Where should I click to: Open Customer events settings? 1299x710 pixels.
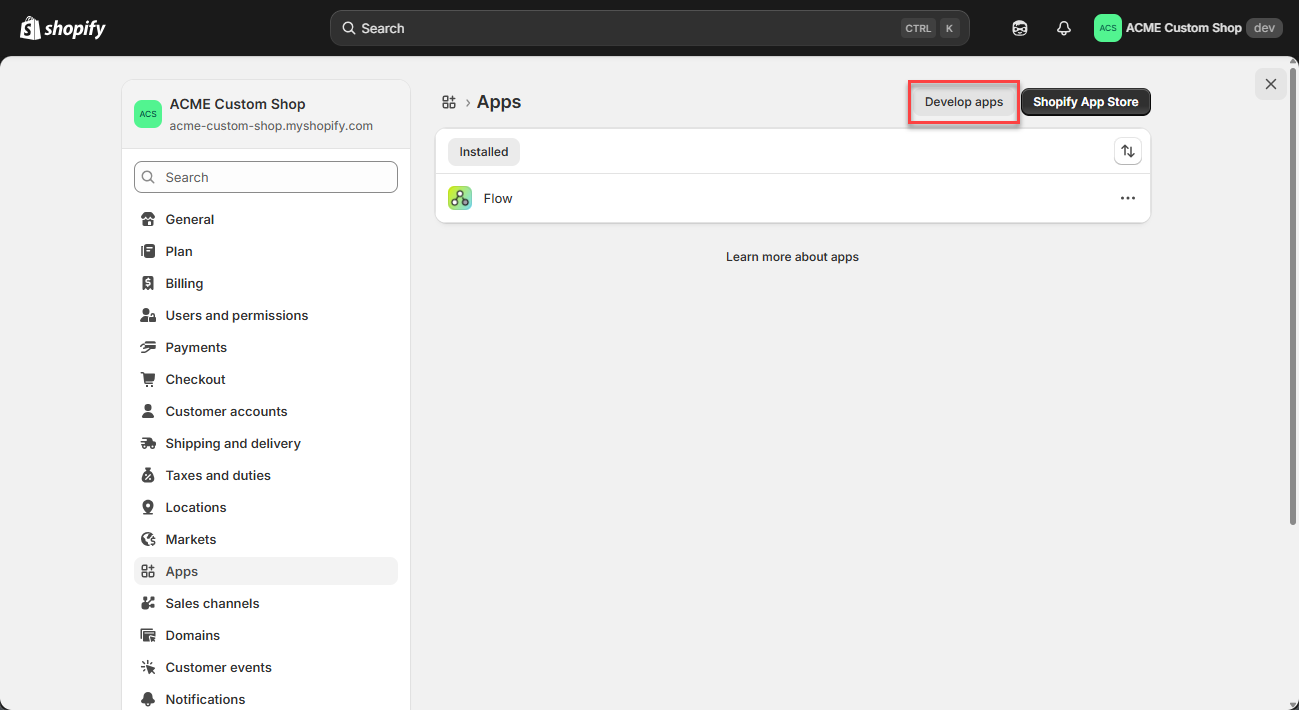(x=266, y=667)
